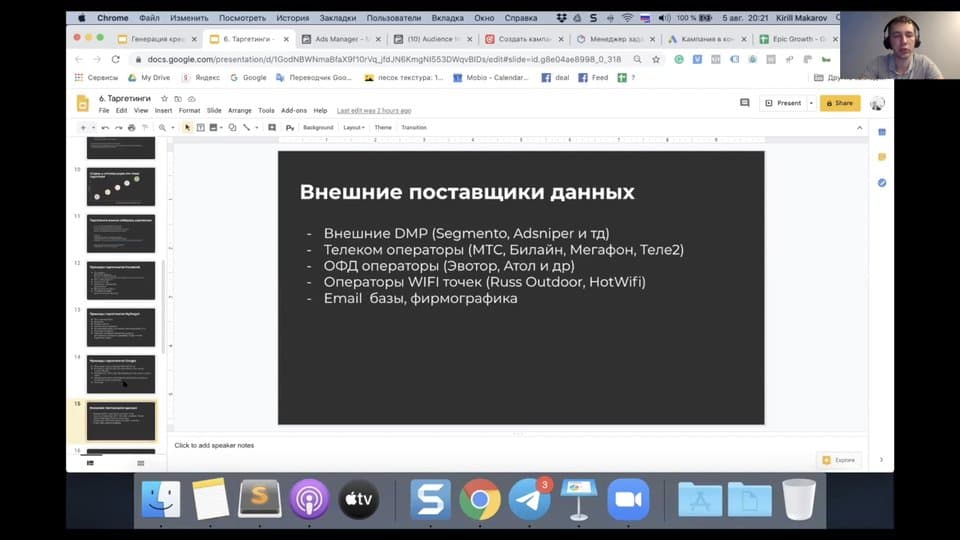
Task: Open the Format menu
Action: 189,111
